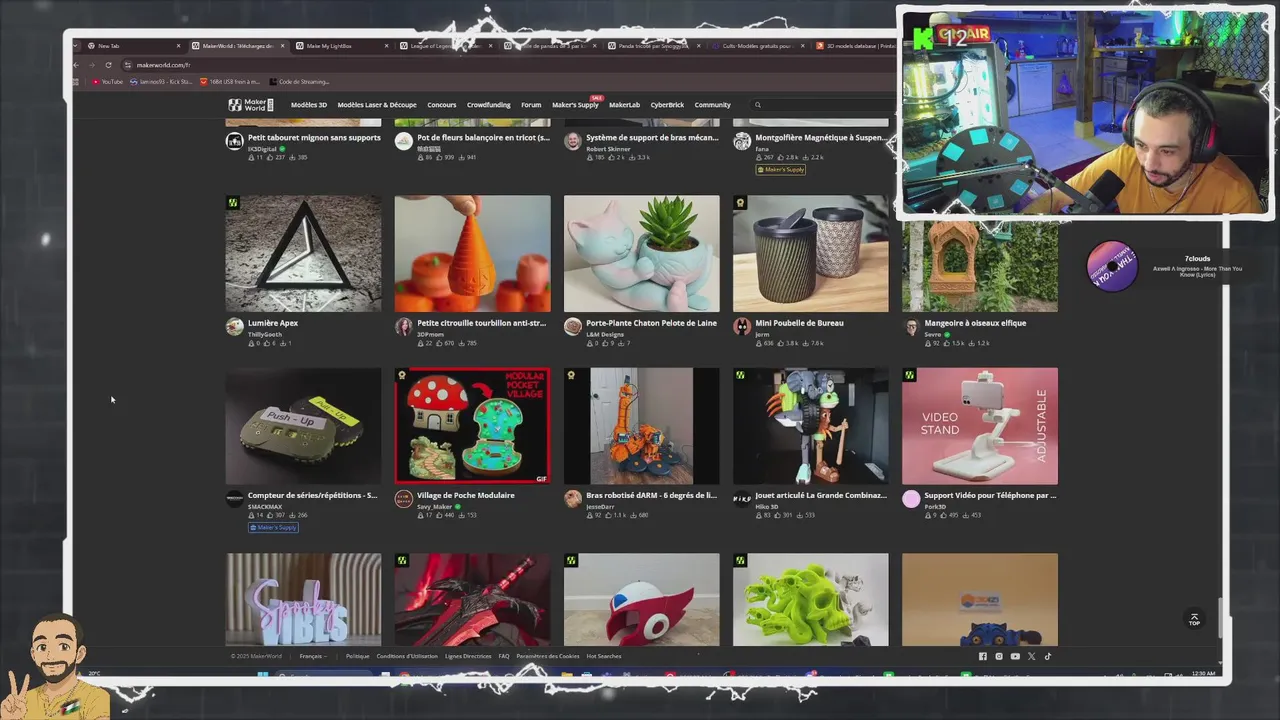Screen dimensions: 1280x720
Task: Open the Conditions d'Utilisation footer link
Action: (407, 656)
